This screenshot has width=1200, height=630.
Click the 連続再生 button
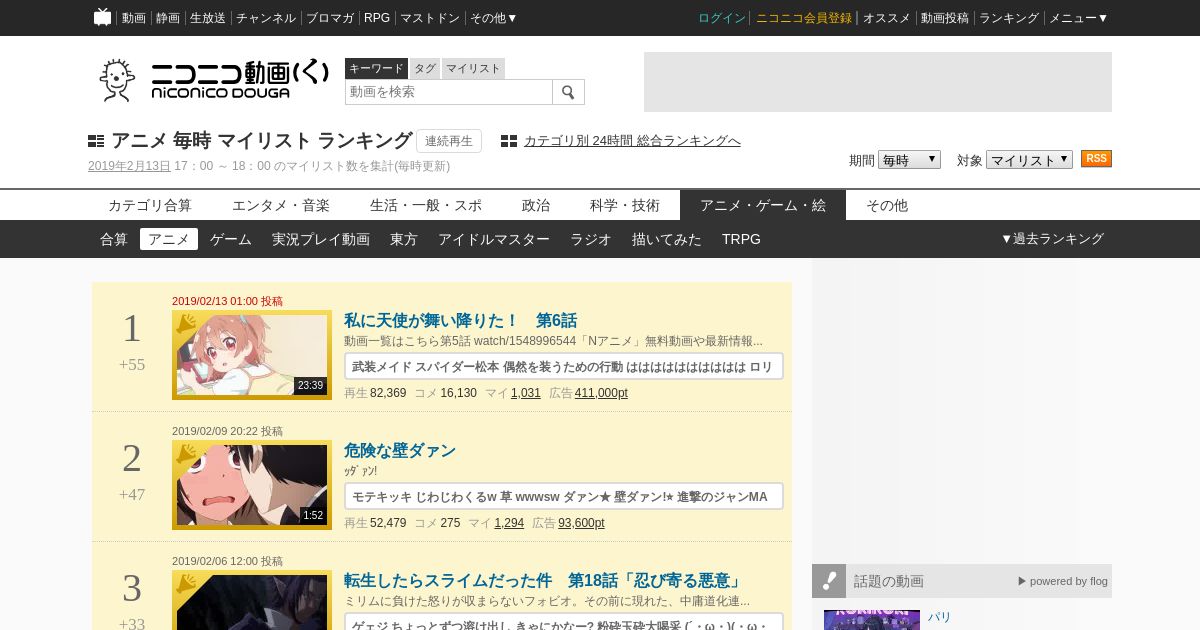(449, 141)
